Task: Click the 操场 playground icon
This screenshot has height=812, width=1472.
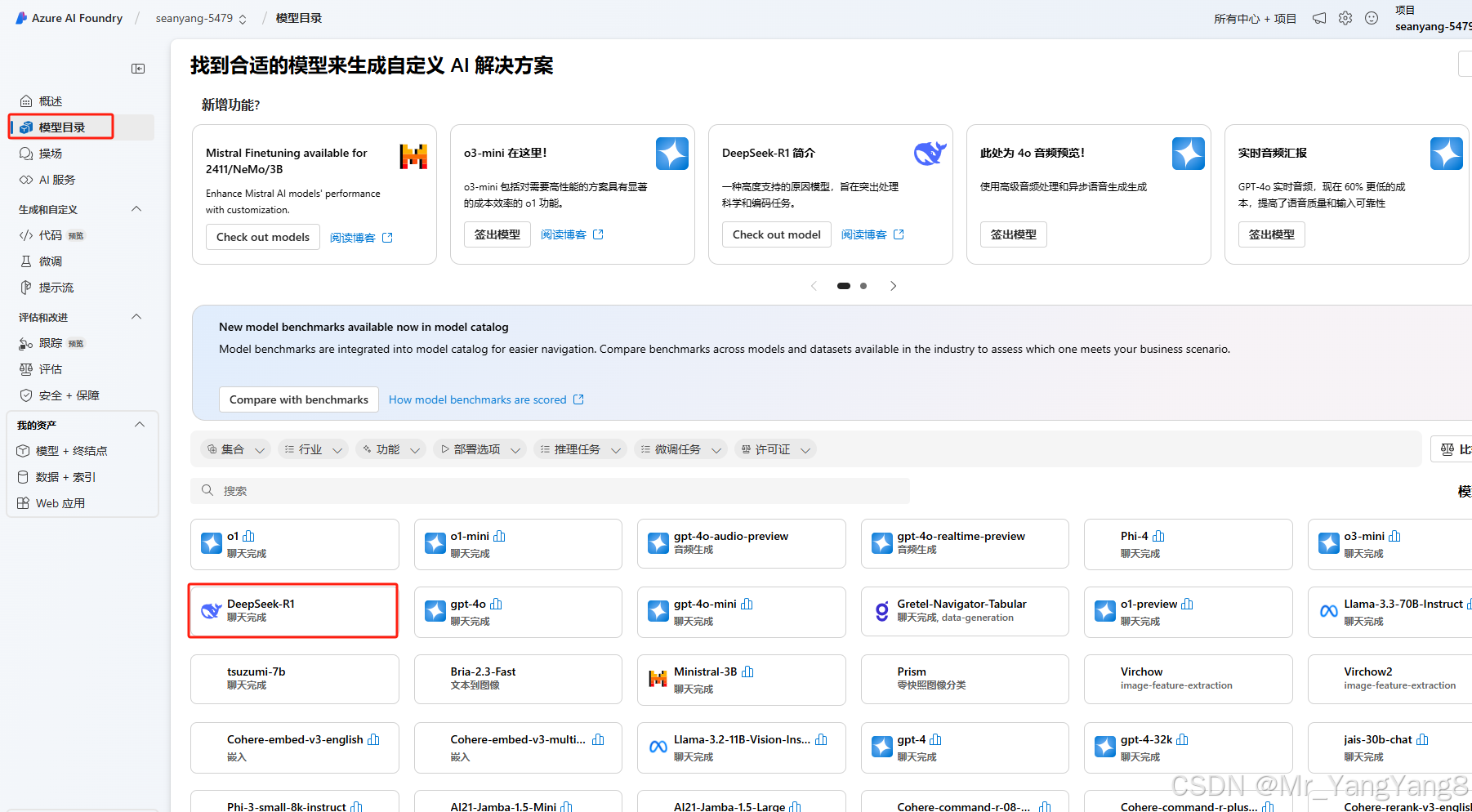Action: click(26, 154)
